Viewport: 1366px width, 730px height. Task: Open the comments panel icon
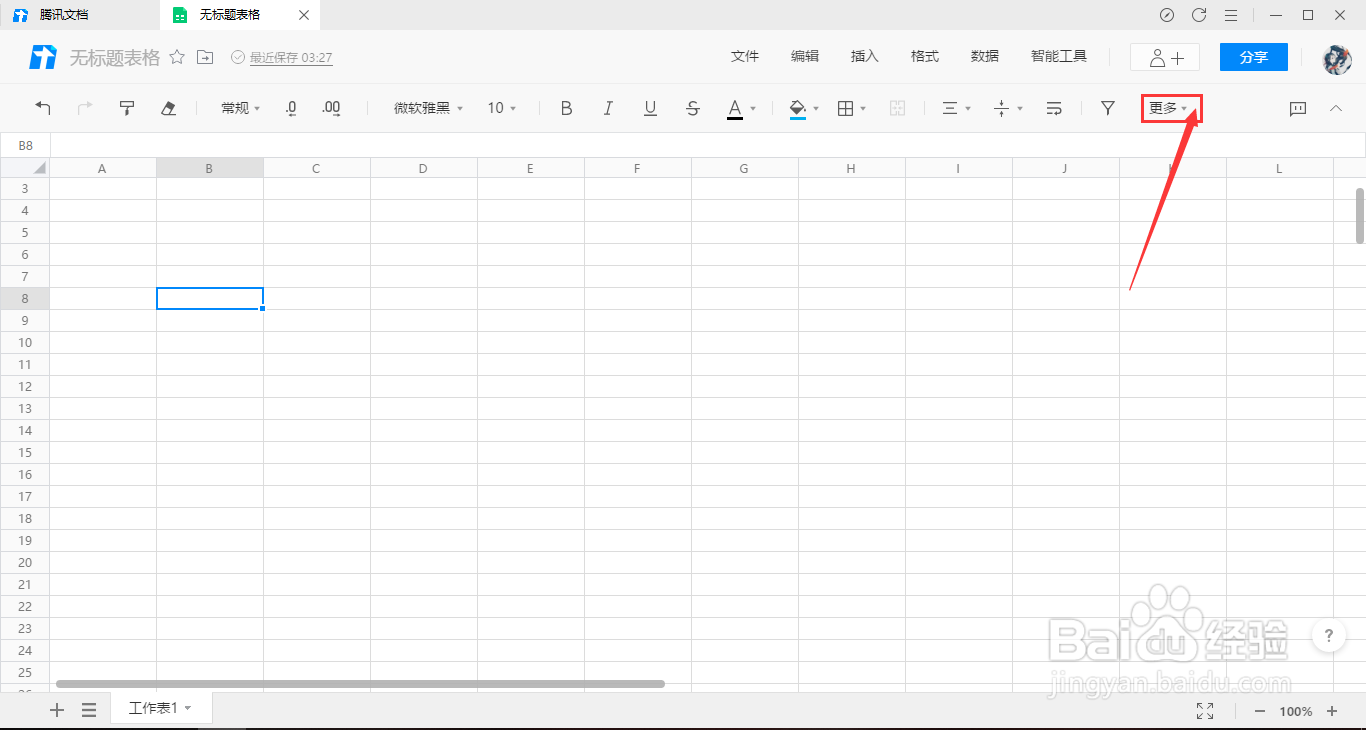(x=1298, y=108)
